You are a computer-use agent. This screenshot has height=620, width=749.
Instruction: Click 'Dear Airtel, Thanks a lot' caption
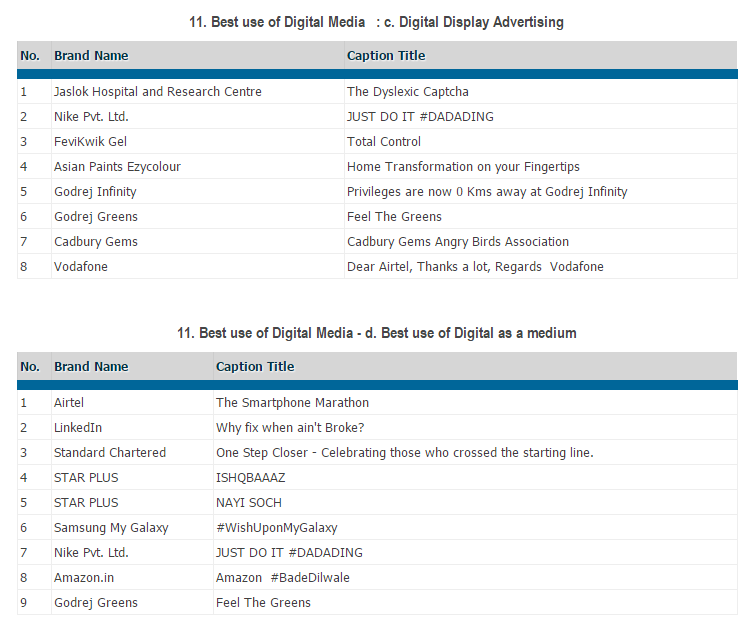coord(475,267)
